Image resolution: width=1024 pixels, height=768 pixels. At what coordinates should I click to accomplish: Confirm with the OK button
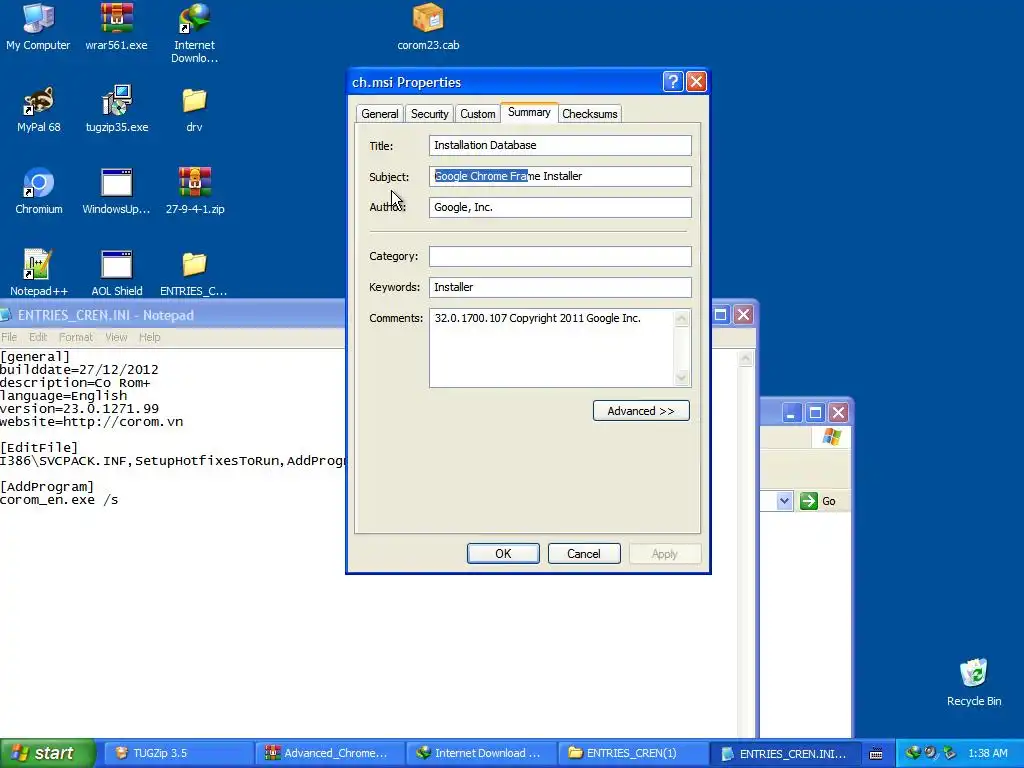click(503, 553)
